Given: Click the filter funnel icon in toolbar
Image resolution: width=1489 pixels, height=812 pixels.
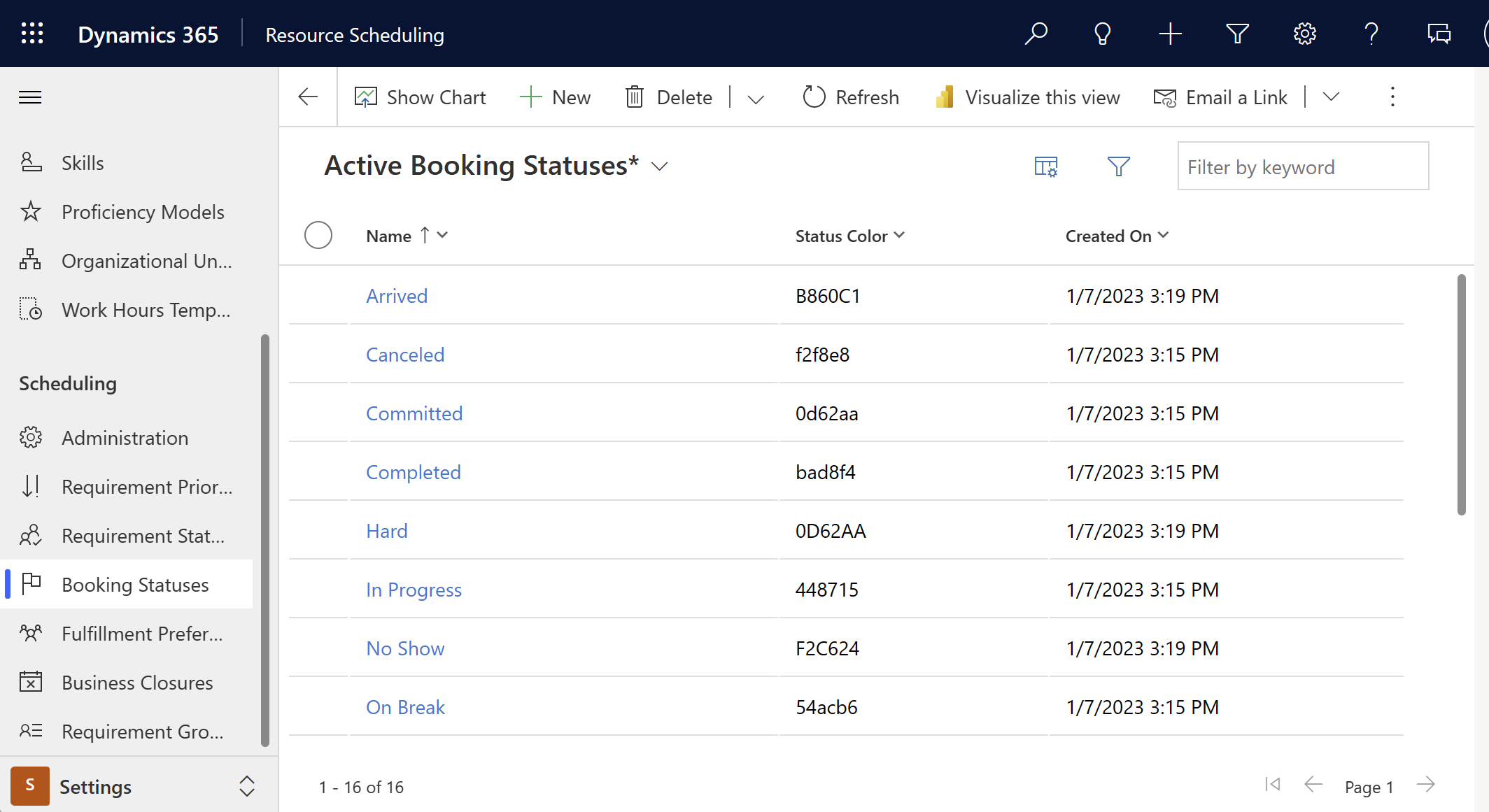Looking at the screenshot, I should [1237, 33].
